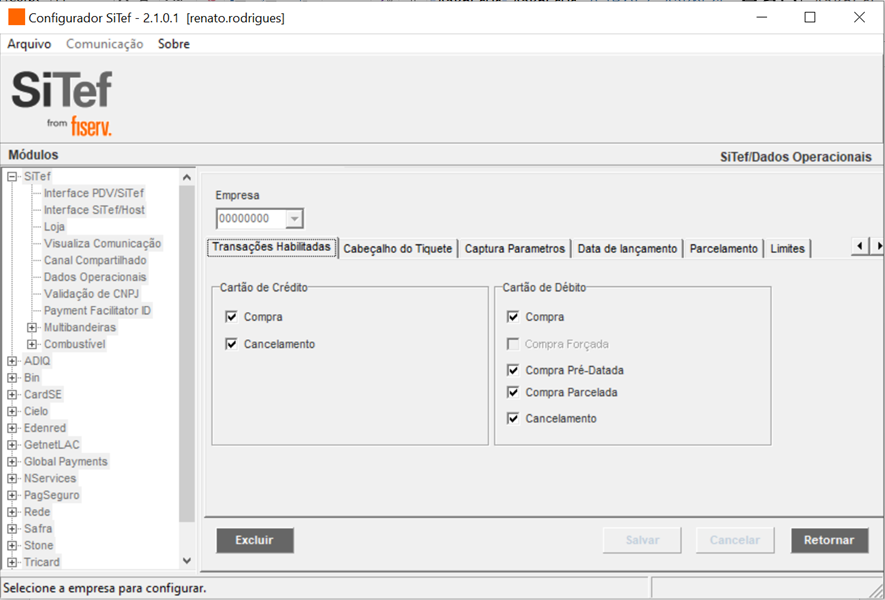The height and width of the screenshot is (600, 885).
Task: Toggle Cartão de Crédito Compra checkbox
Action: (x=231, y=317)
